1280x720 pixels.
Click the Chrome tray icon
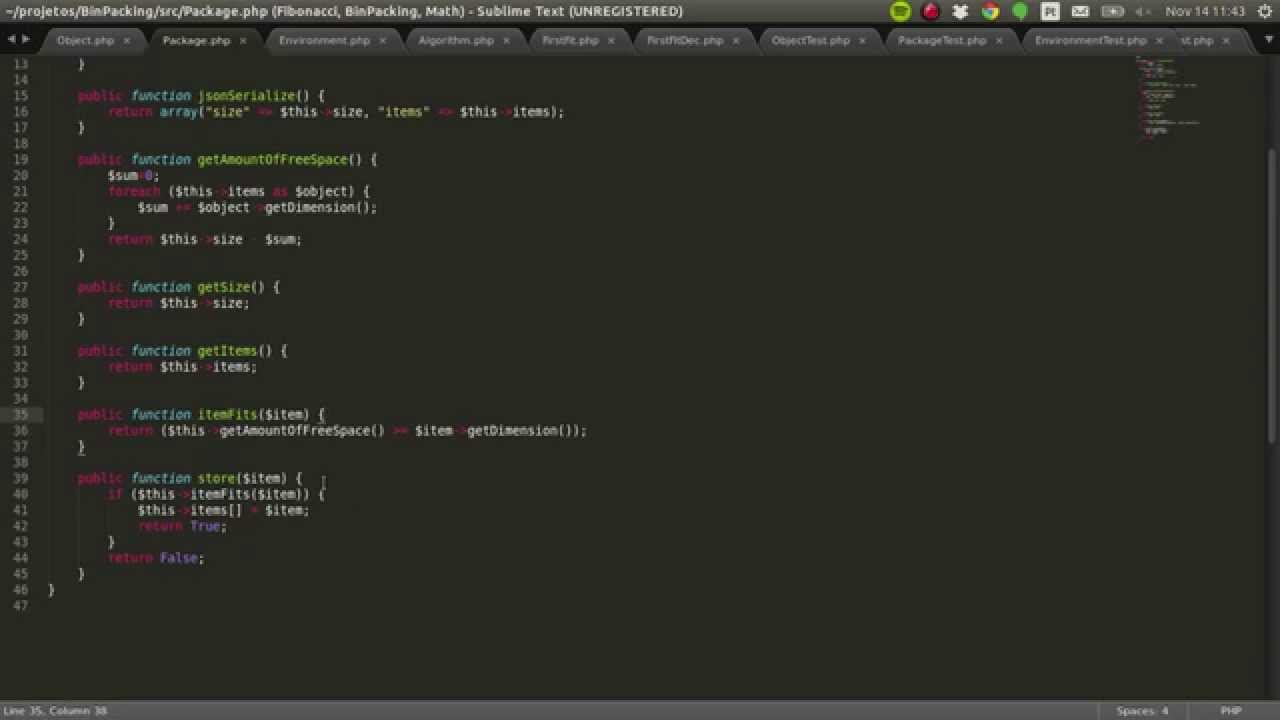(x=991, y=11)
